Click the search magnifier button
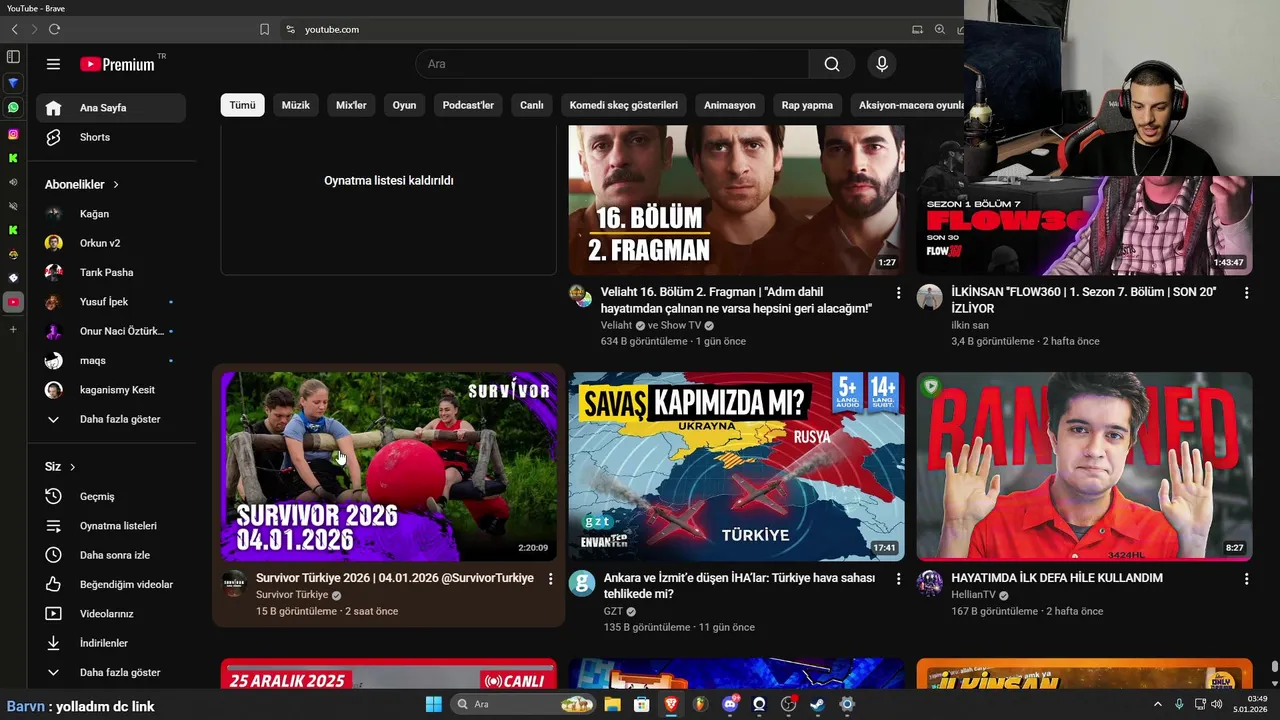This screenshot has height=720, width=1280. tap(832, 64)
